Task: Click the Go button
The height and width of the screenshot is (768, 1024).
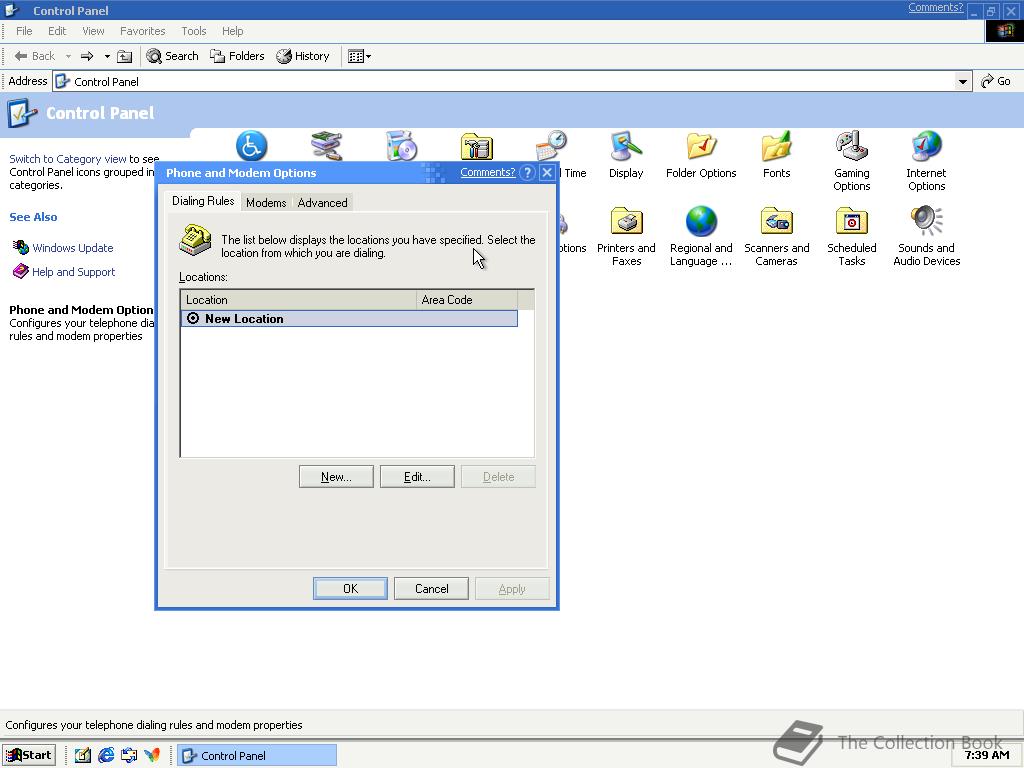Action: pyautogui.click(x=996, y=81)
